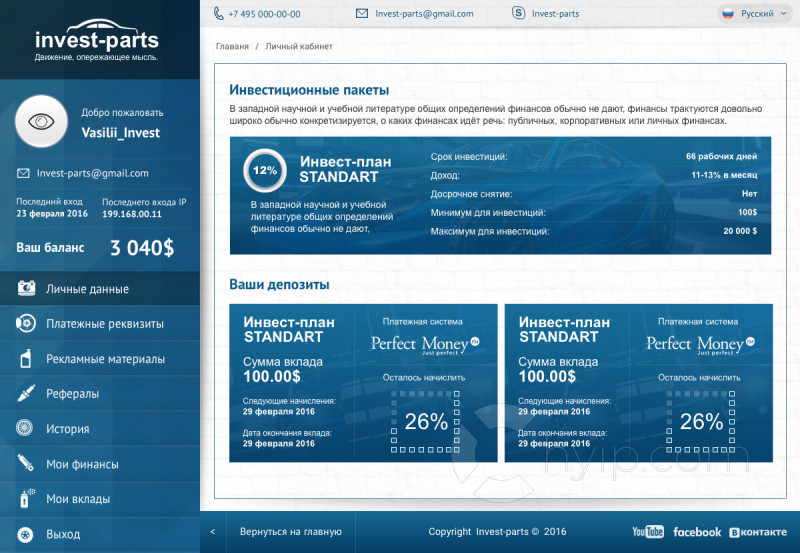Click the Мои финансы shock absorber icon
Screen dimensions: 800x553
click(26, 463)
